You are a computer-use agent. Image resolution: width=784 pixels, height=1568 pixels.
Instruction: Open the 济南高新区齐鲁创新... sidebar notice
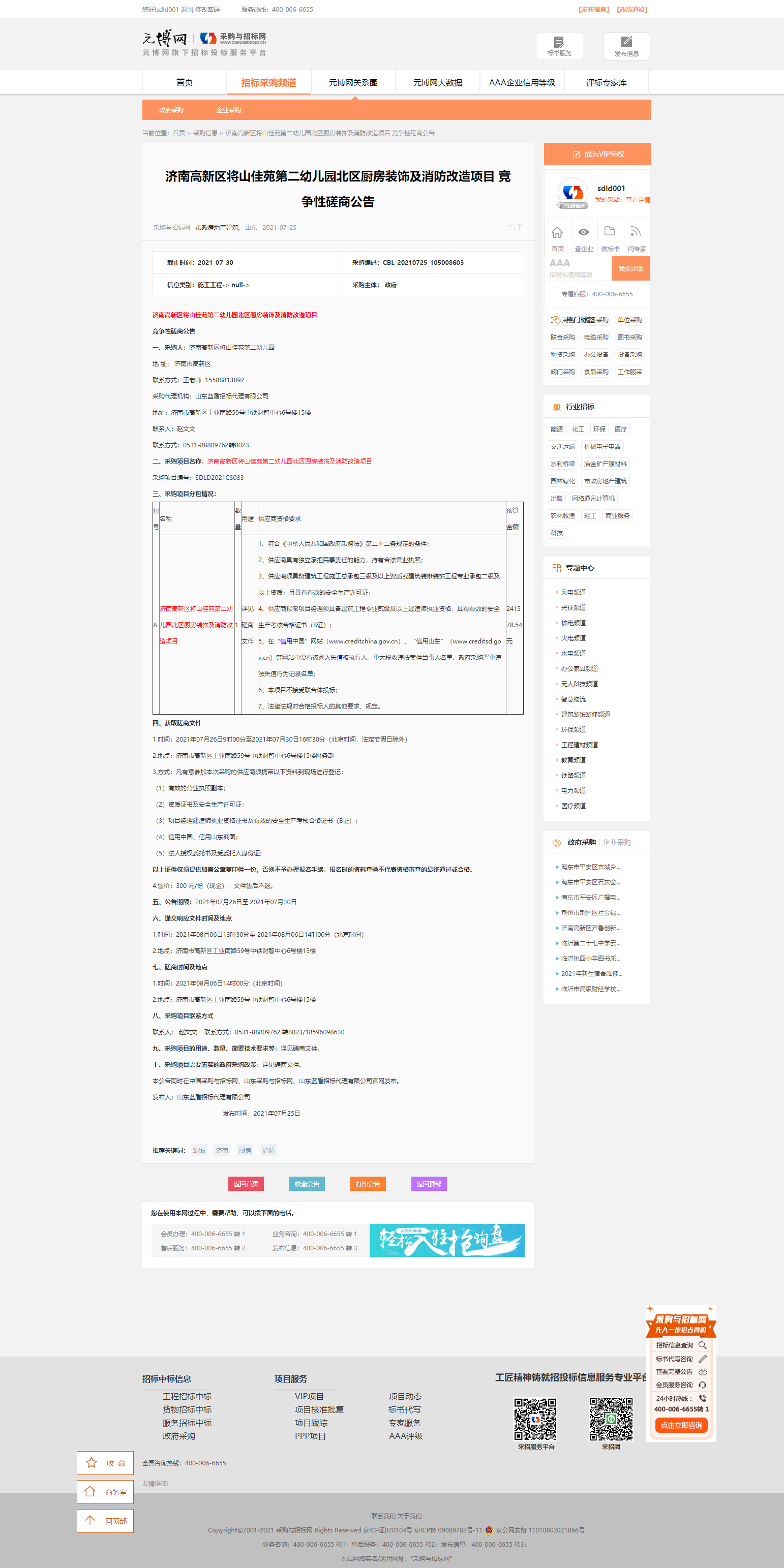point(590,928)
